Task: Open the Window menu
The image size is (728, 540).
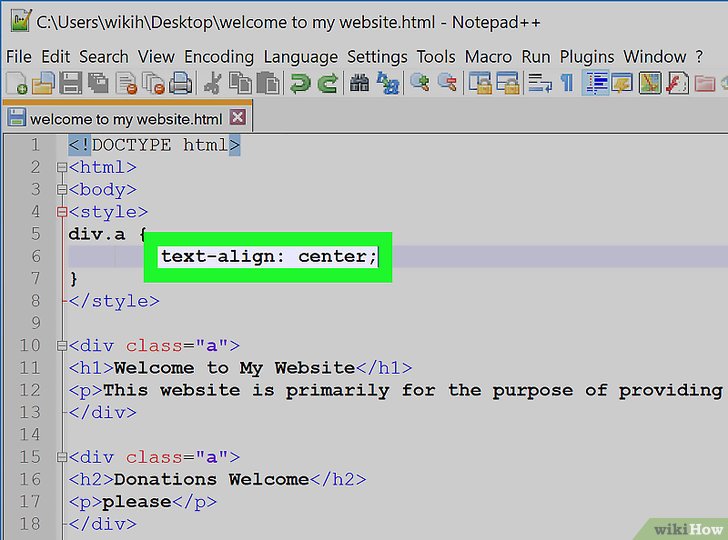Action: click(x=654, y=57)
